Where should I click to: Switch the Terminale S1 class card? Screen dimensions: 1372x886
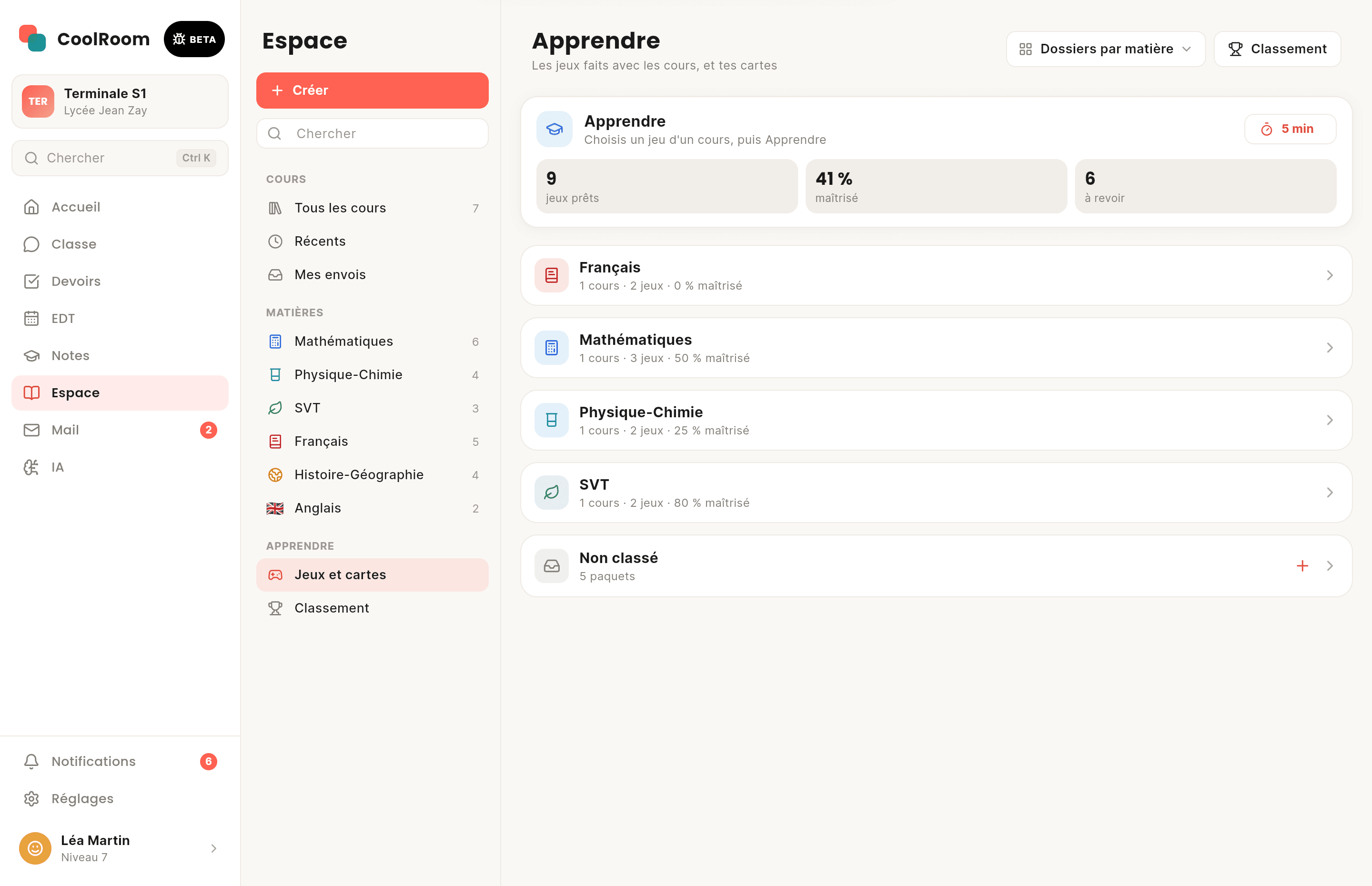point(120,101)
